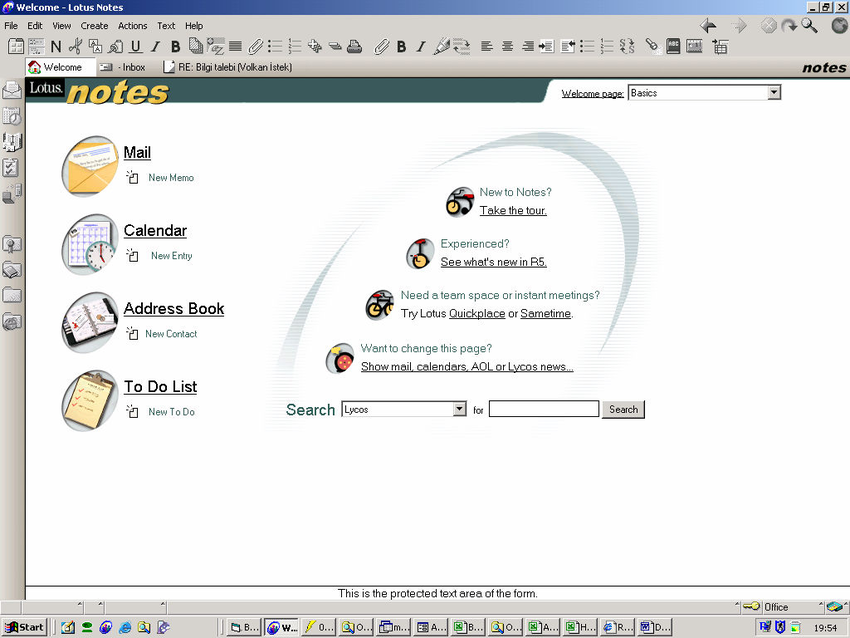Screen dimensions: 850x638
Task: Click the Print toolbar icon
Action: click(355, 47)
